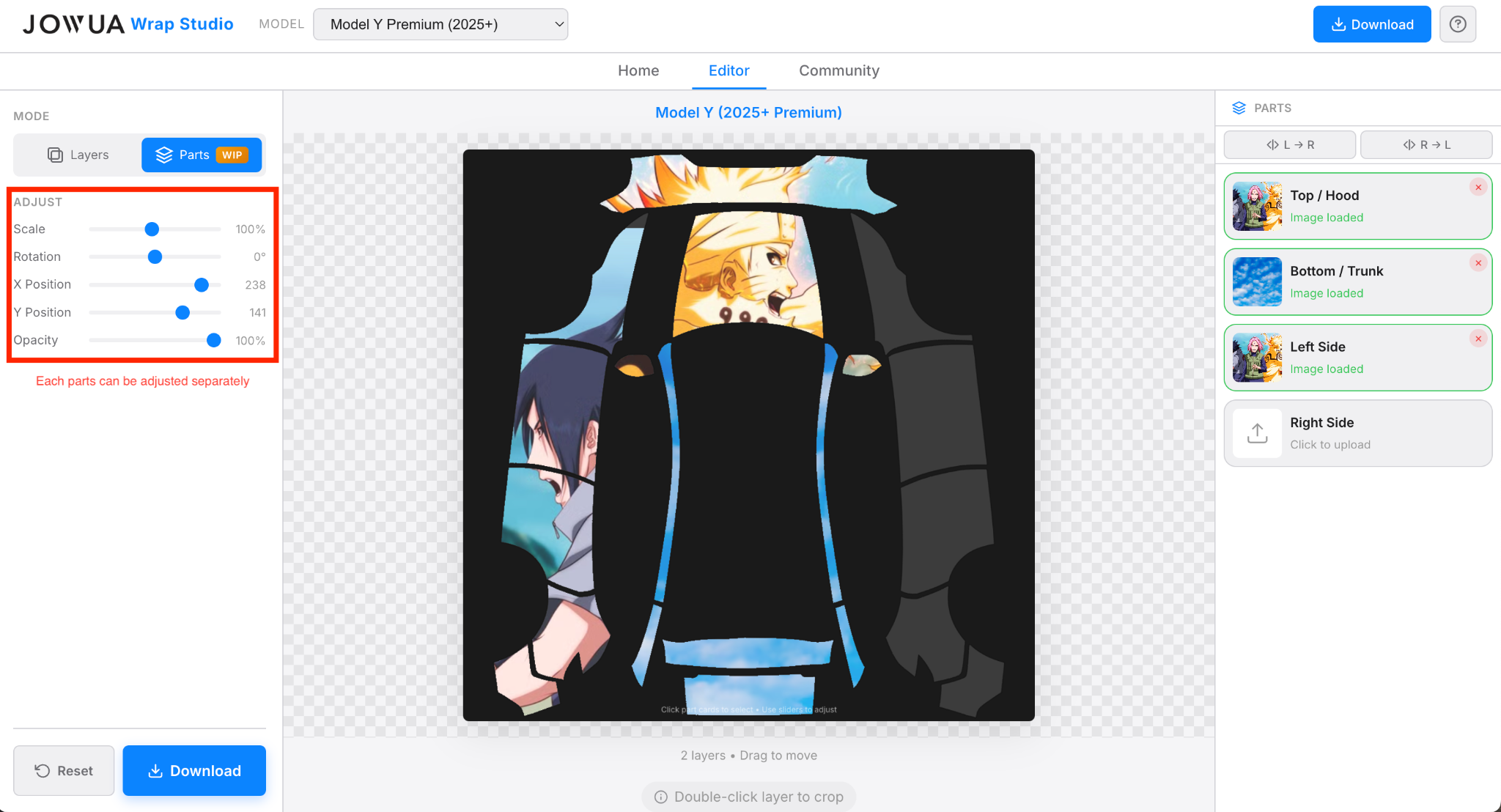Remove the Bottom / Trunk part image
Image resolution: width=1501 pixels, height=812 pixels.
(x=1478, y=263)
